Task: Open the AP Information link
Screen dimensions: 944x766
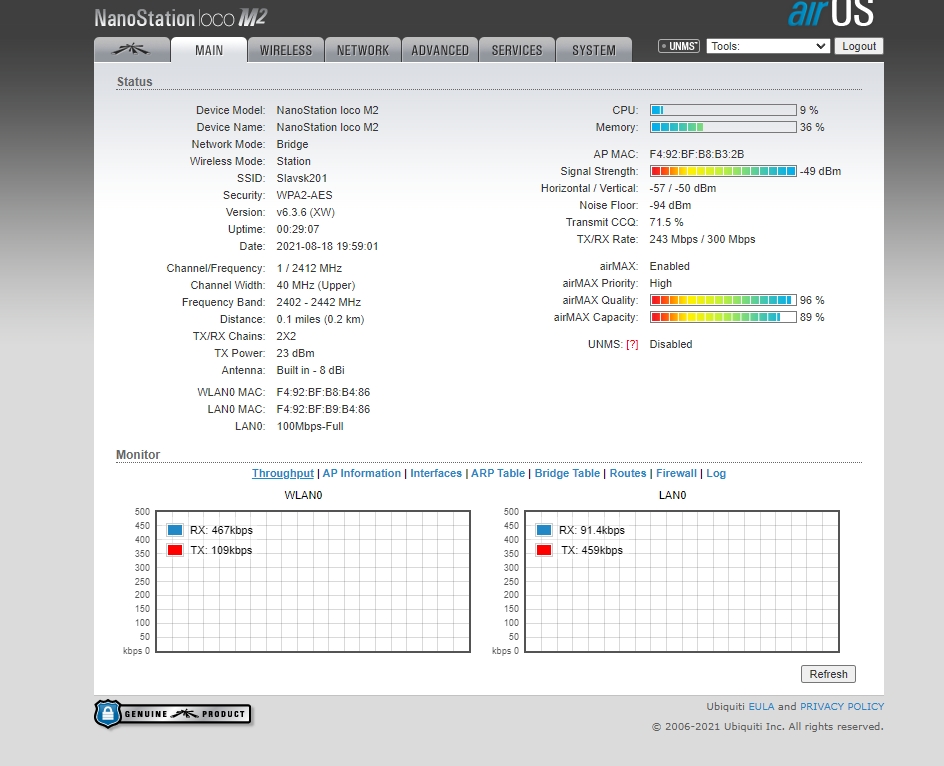Action: 362,473
